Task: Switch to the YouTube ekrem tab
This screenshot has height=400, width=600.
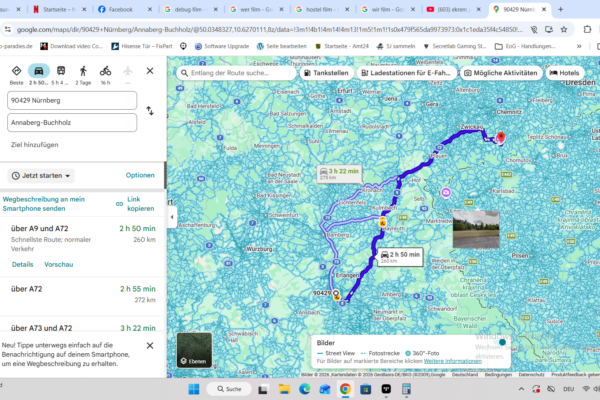Action: (454, 10)
